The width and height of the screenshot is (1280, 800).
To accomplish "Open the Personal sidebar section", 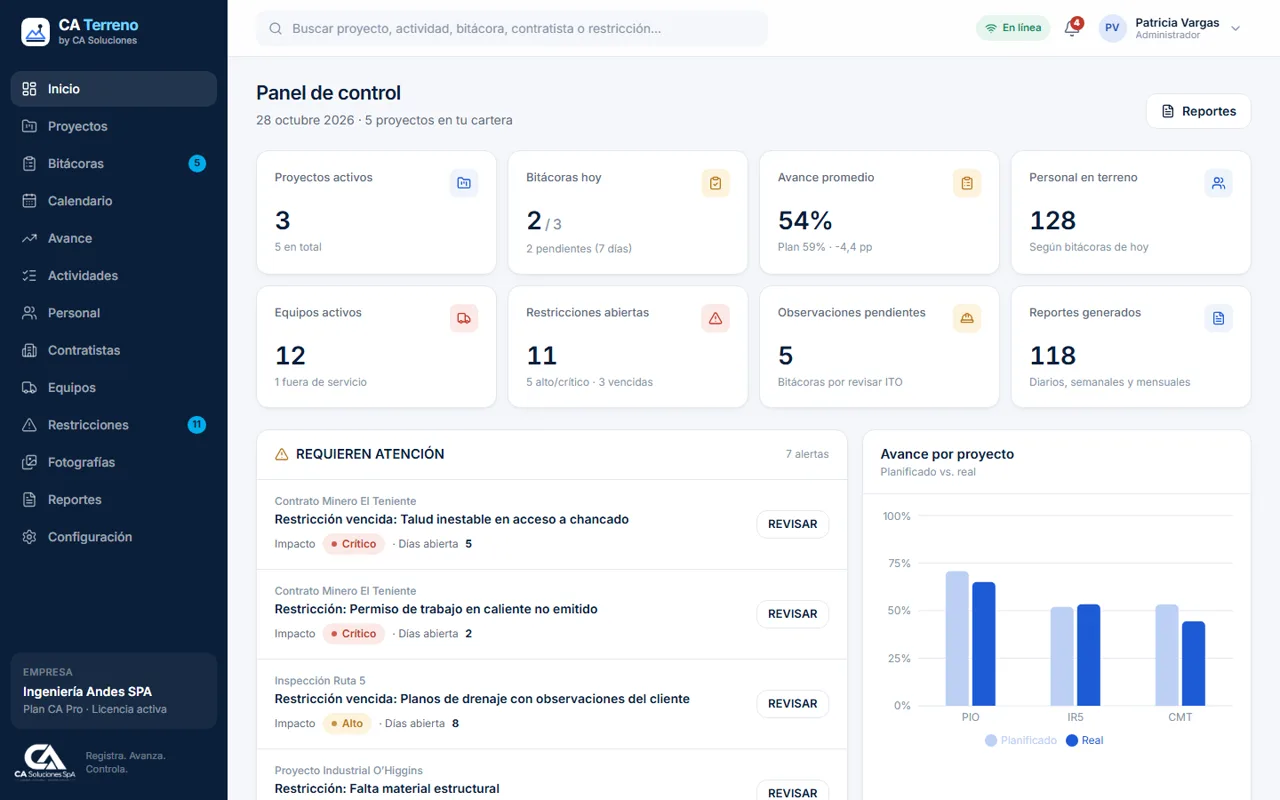I will point(114,313).
